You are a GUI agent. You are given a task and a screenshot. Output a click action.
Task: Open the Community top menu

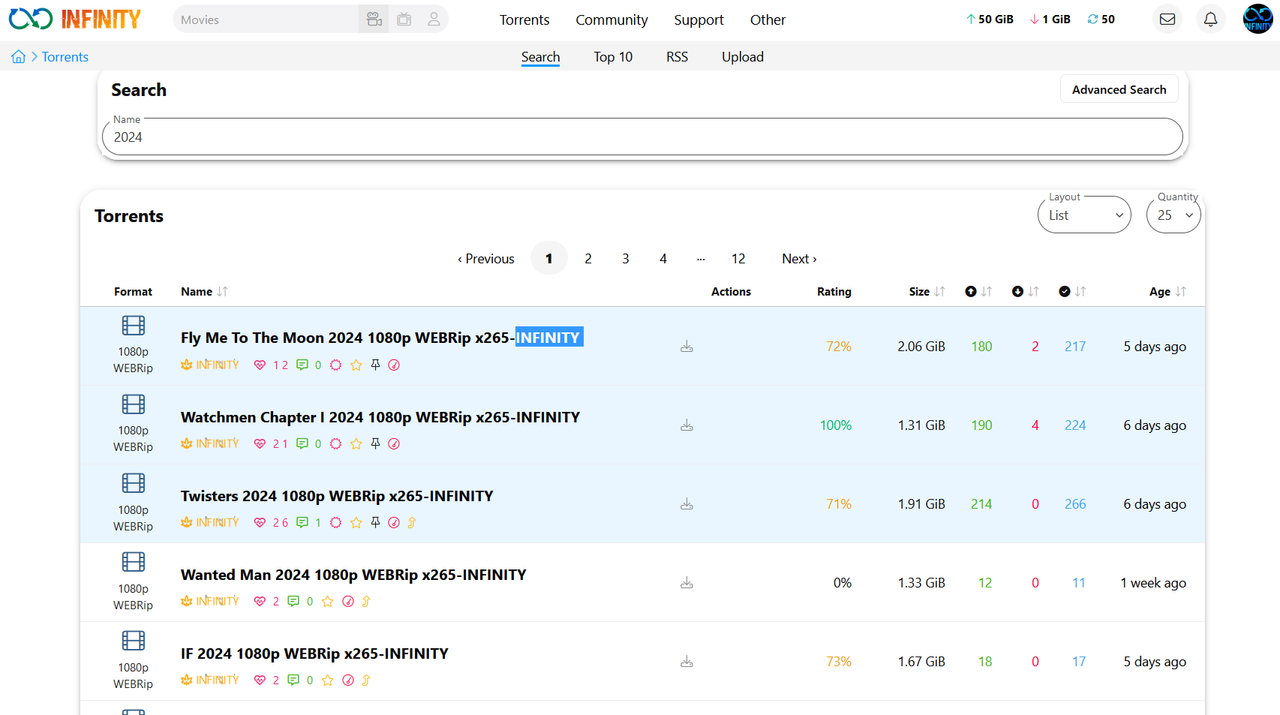click(612, 20)
